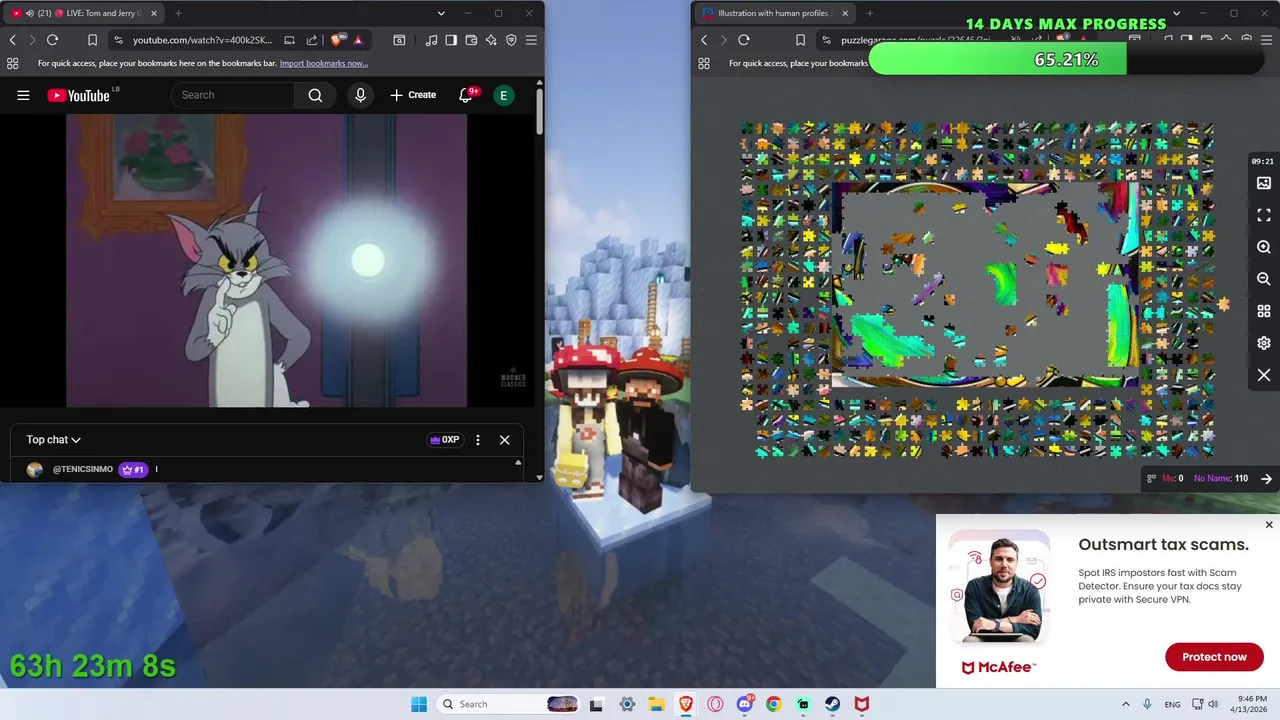Bookmark the YouTube page
The image size is (1280, 720).
point(92,40)
